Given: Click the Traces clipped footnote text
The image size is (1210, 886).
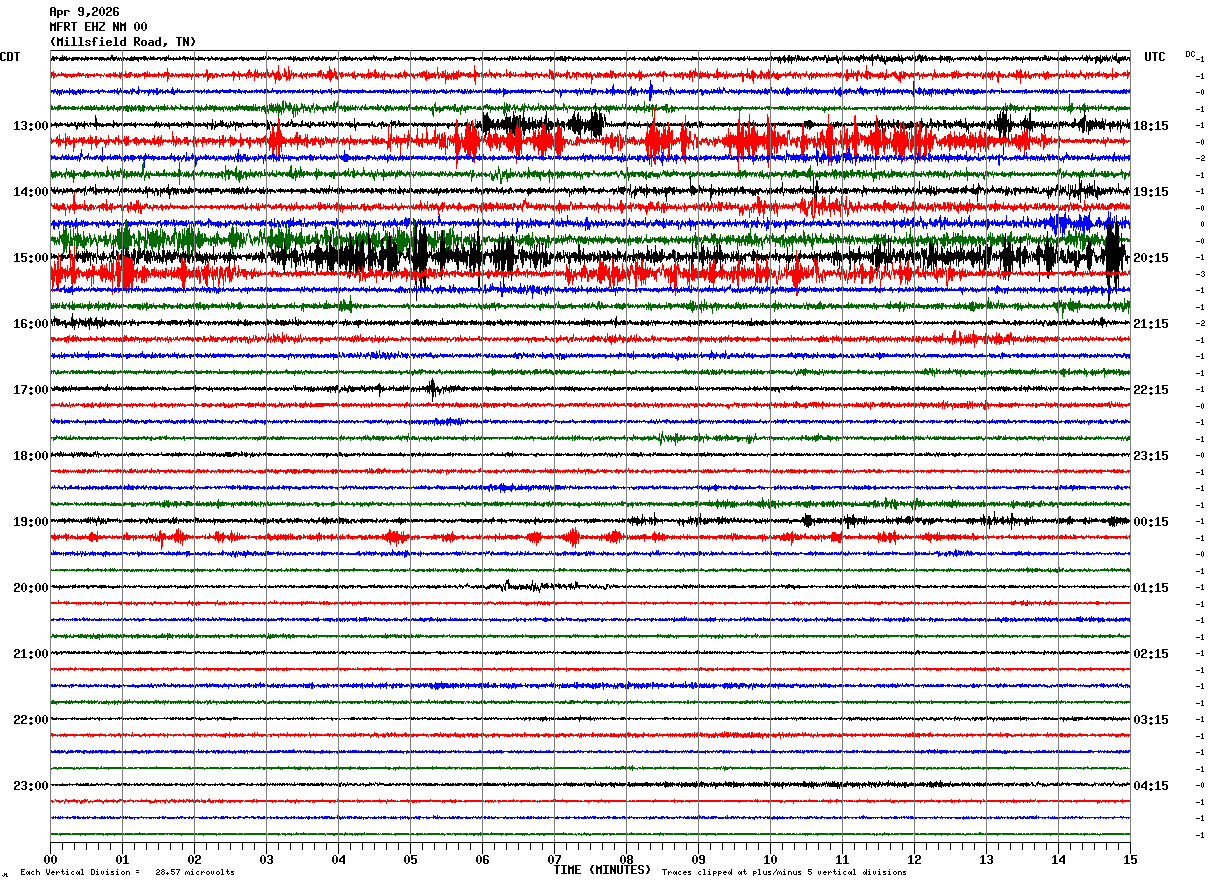Looking at the screenshot, I should pyautogui.click(x=784, y=873).
